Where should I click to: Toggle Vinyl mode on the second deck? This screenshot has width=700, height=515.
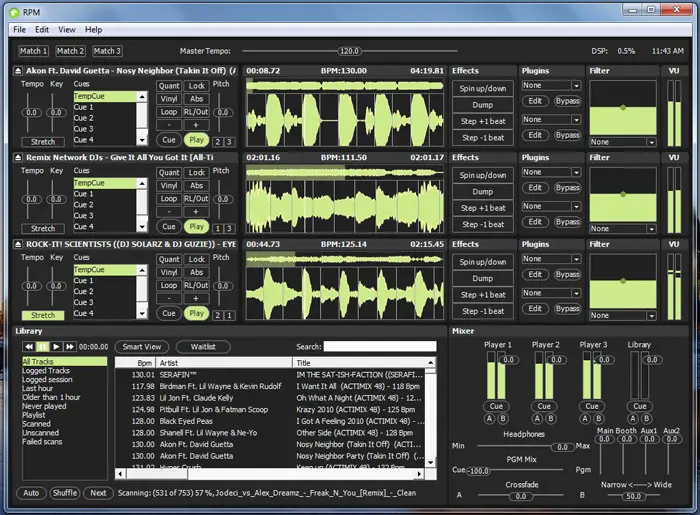169,186
